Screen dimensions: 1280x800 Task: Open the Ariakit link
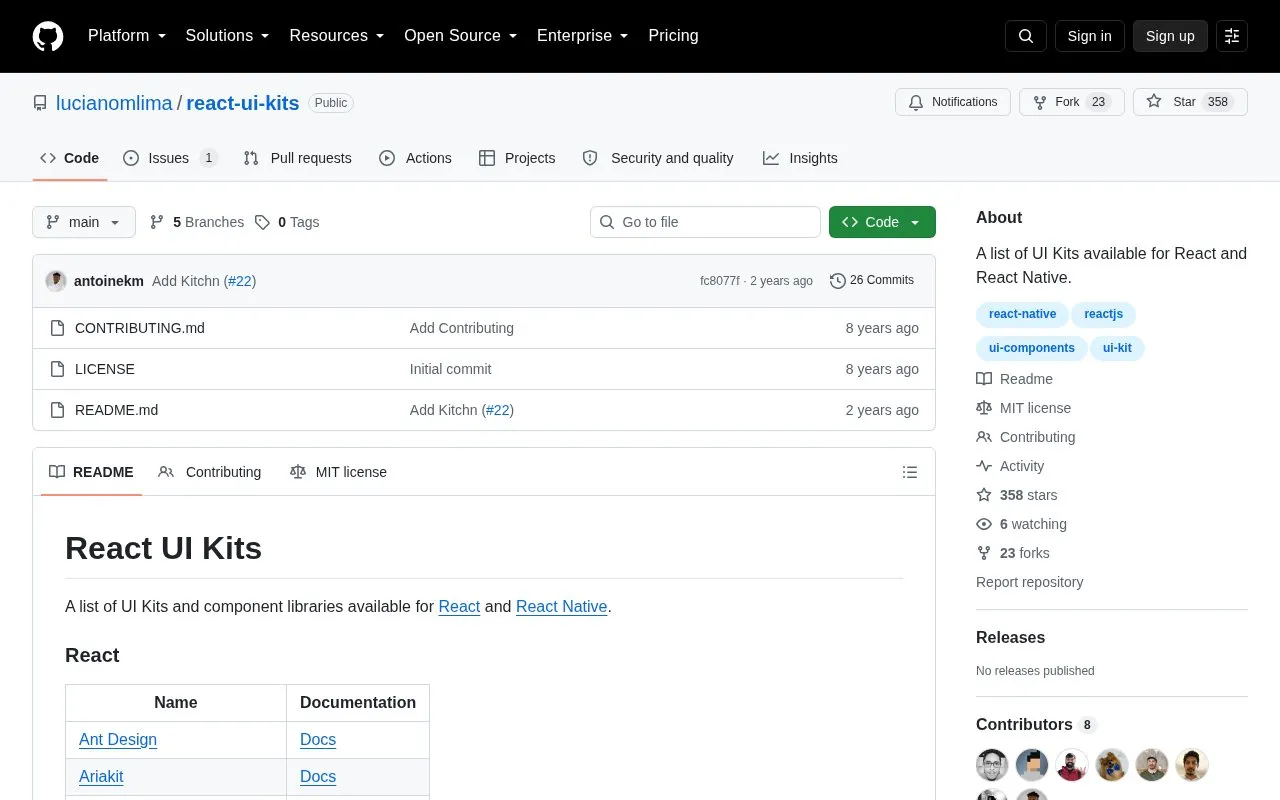tap(101, 777)
